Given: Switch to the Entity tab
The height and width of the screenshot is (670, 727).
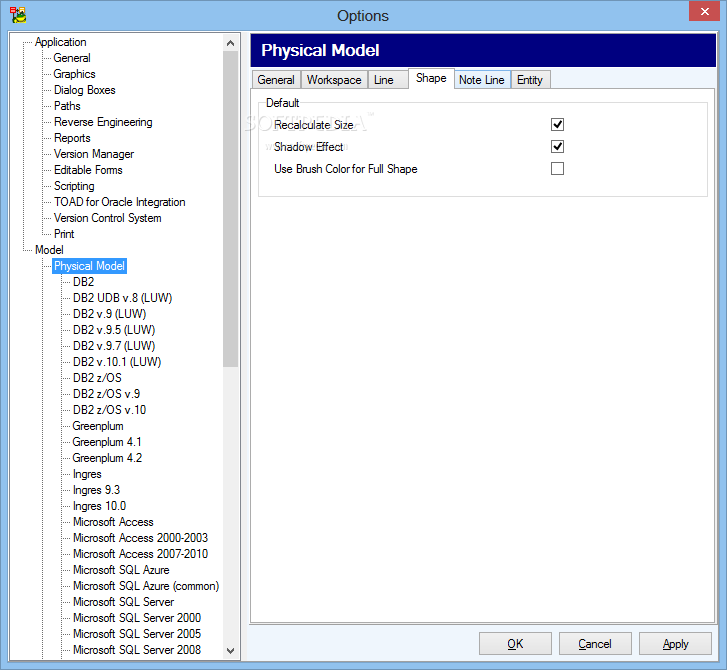Looking at the screenshot, I should (530, 80).
